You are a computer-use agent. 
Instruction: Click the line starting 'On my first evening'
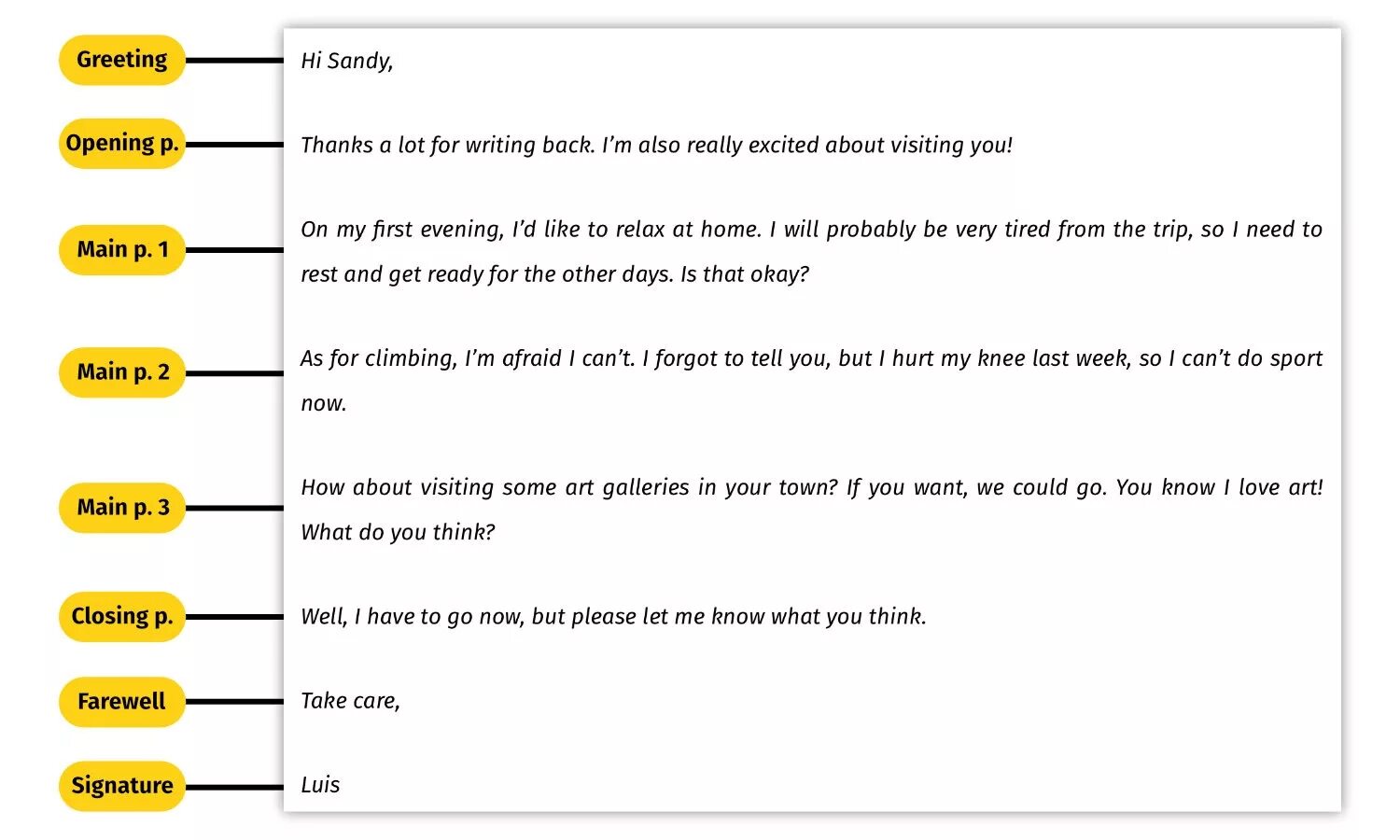810,230
